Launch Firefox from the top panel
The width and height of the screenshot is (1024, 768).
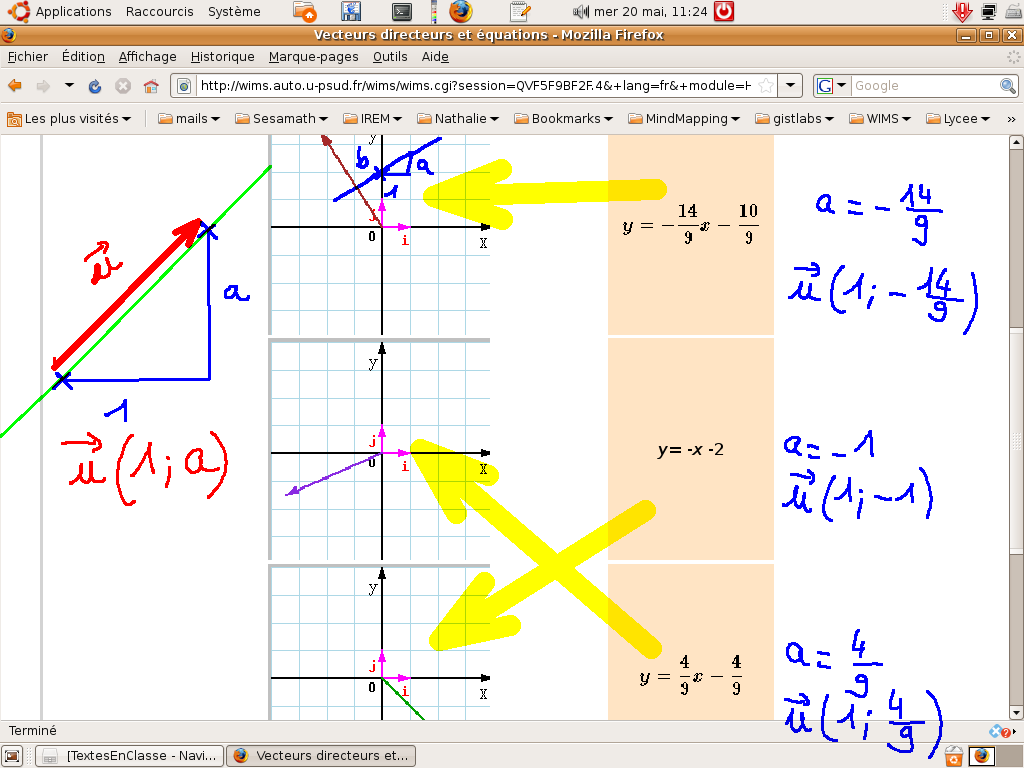click(x=460, y=12)
